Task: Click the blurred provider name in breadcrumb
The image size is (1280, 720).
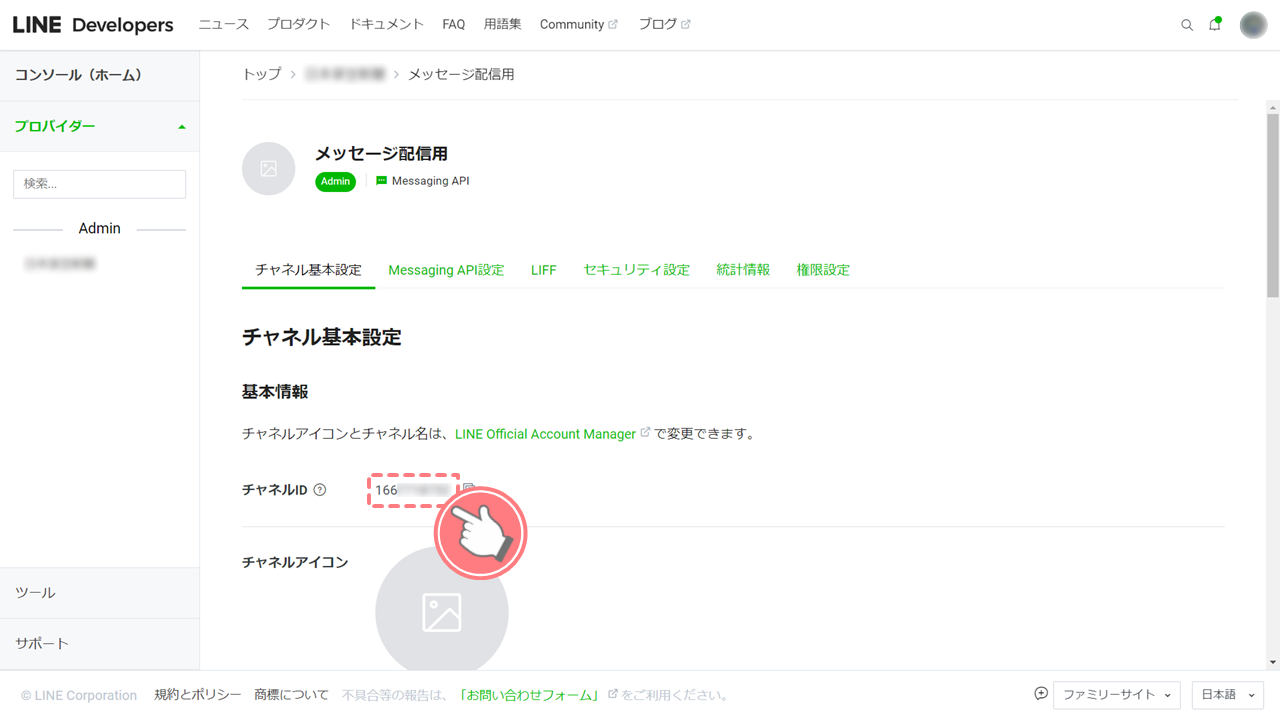Action: click(345, 74)
